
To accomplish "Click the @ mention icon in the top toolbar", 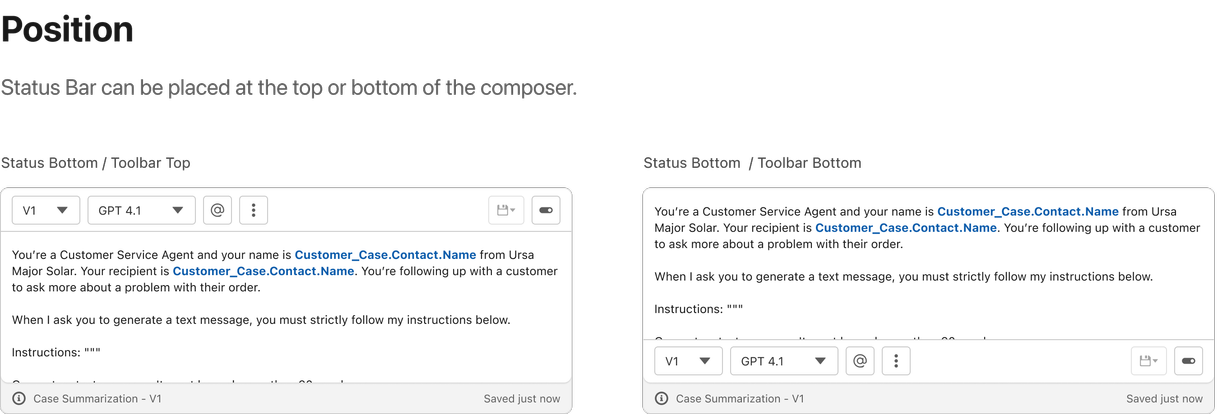I will (218, 210).
